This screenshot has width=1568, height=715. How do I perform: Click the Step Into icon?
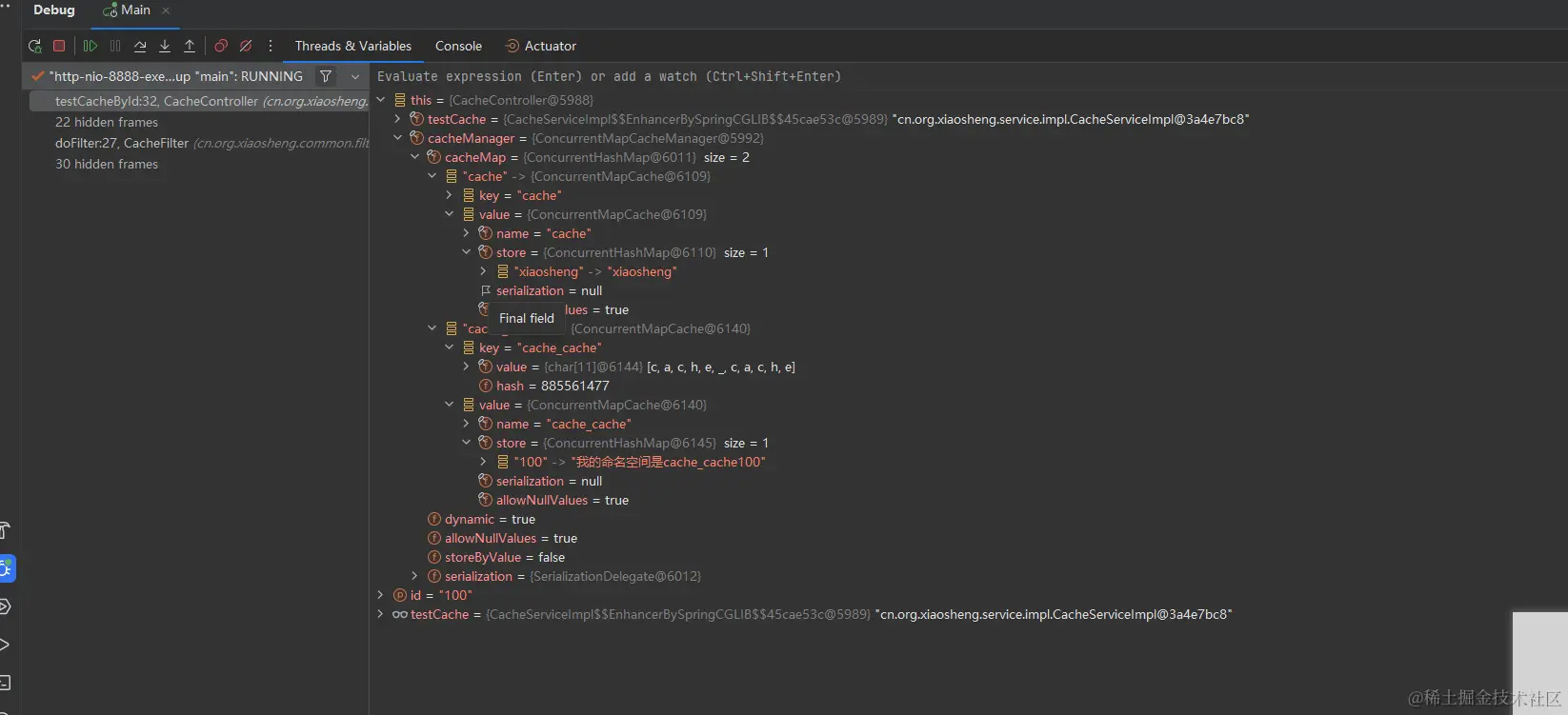coord(165,46)
